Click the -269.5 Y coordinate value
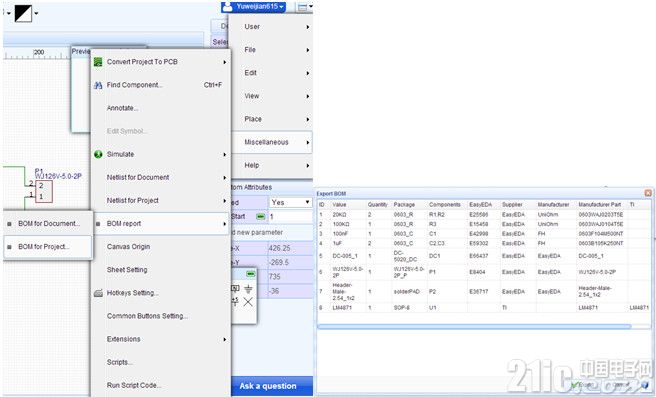This screenshot has width=656, height=397. [x=290, y=263]
